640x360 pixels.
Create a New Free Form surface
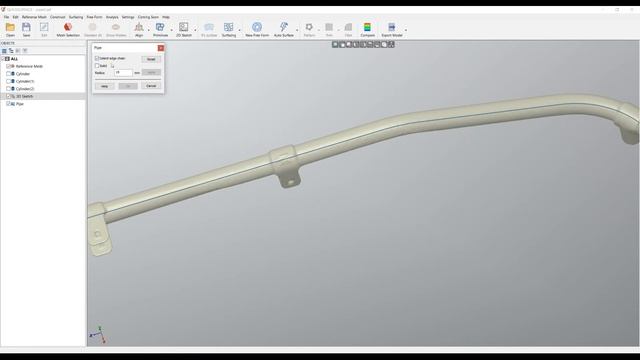(x=257, y=27)
